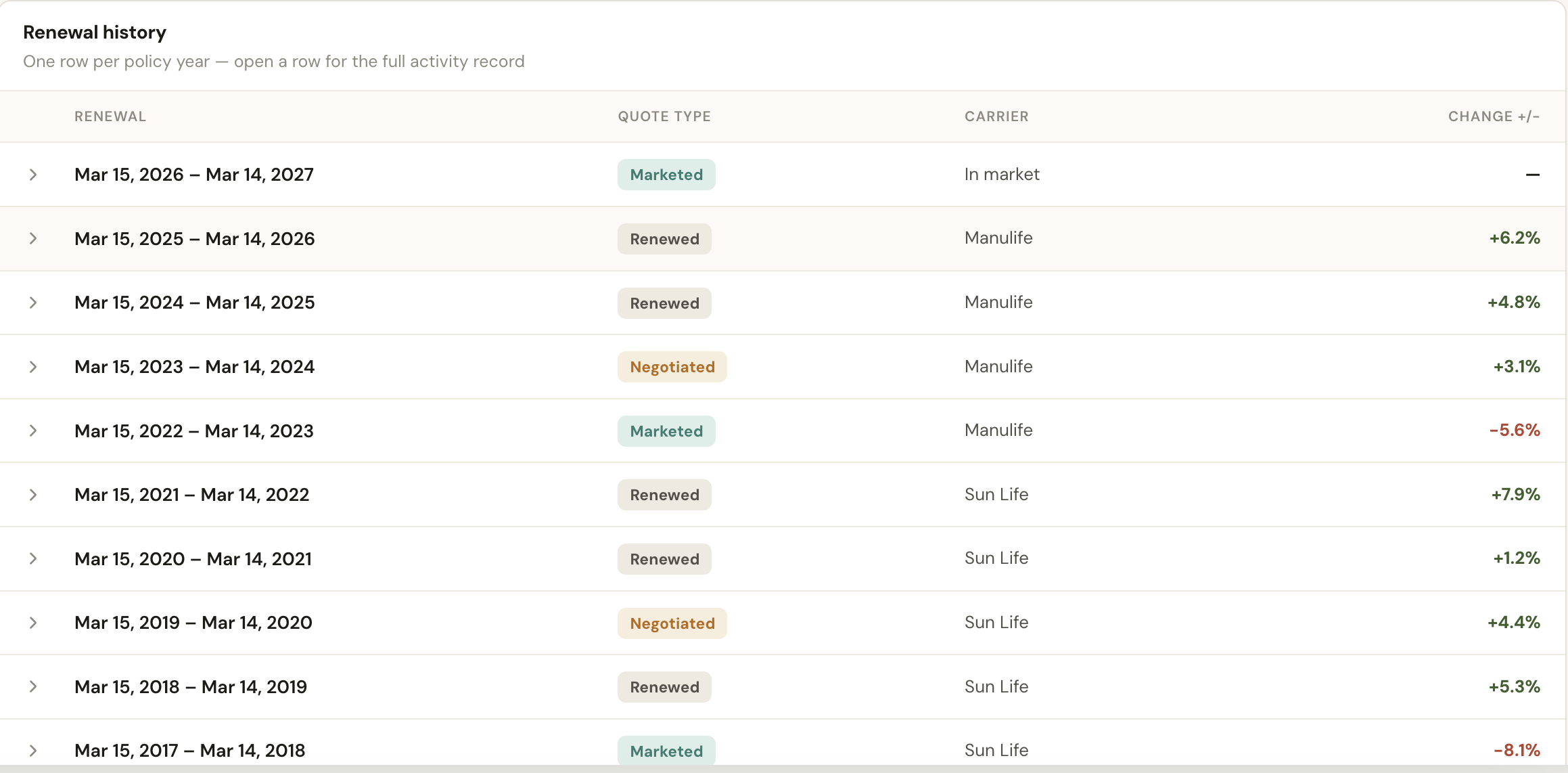Image resolution: width=1568 pixels, height=773 pixels.
Task: Click the Renewed badge in the 2018–2019 row
Action: [x=664, y=687]
